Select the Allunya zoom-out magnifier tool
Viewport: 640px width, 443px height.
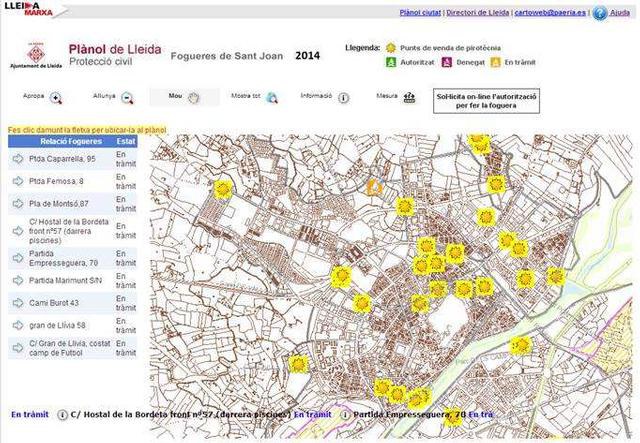[x=127, y=98]
